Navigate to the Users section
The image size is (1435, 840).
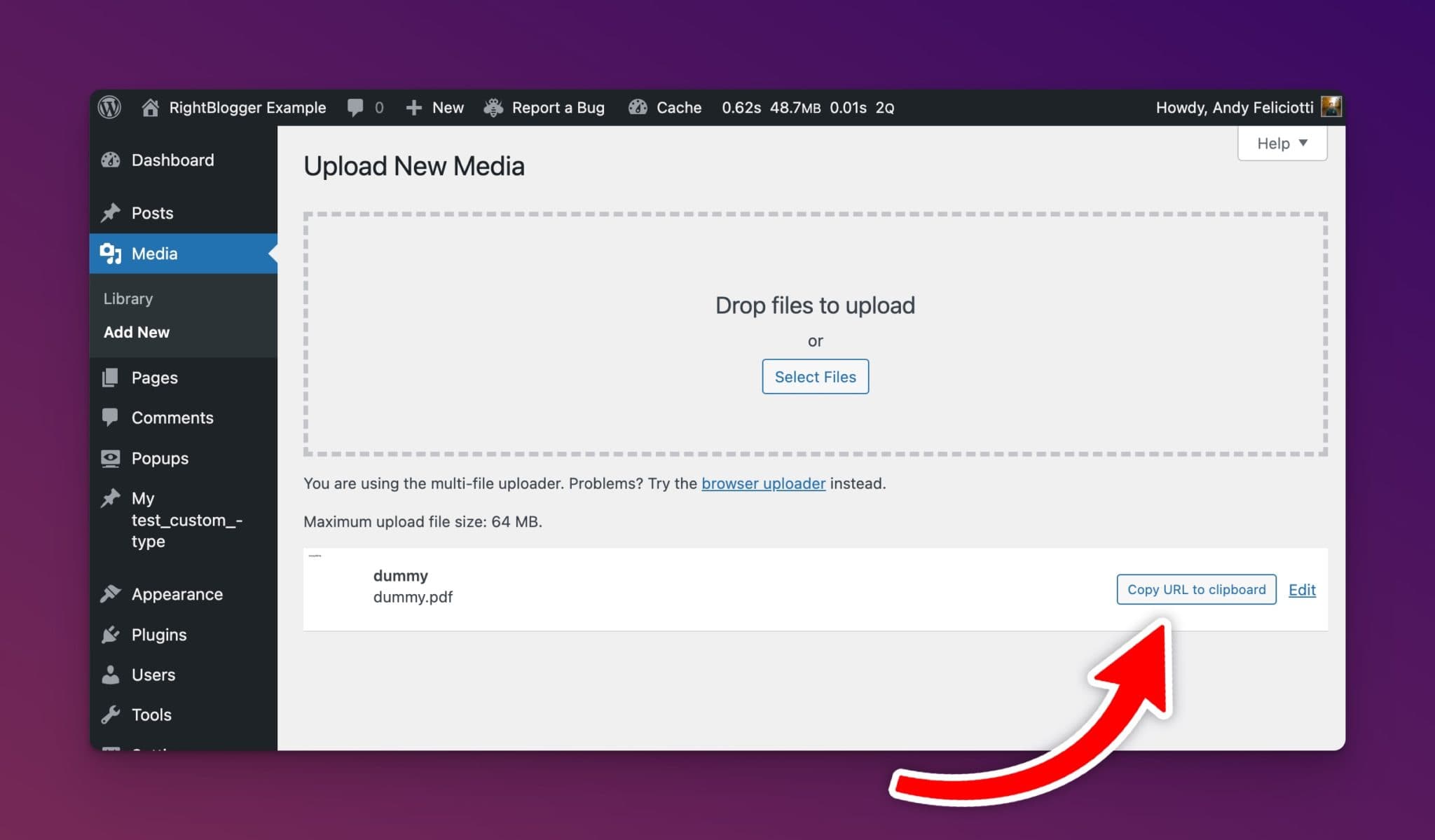pos(153,675)
